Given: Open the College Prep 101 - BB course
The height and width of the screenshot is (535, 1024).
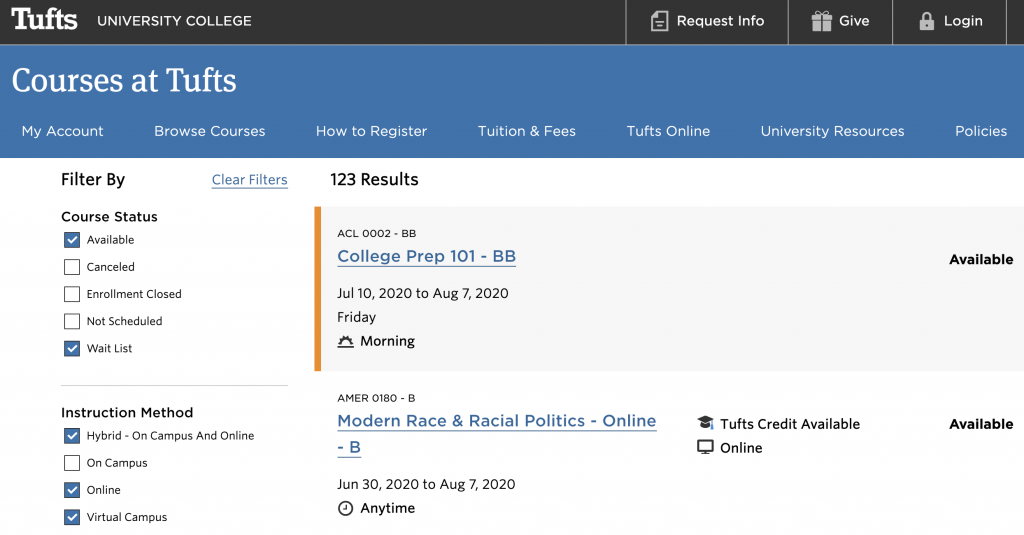Looking at the screenshot, I should [x=426, y=256].
